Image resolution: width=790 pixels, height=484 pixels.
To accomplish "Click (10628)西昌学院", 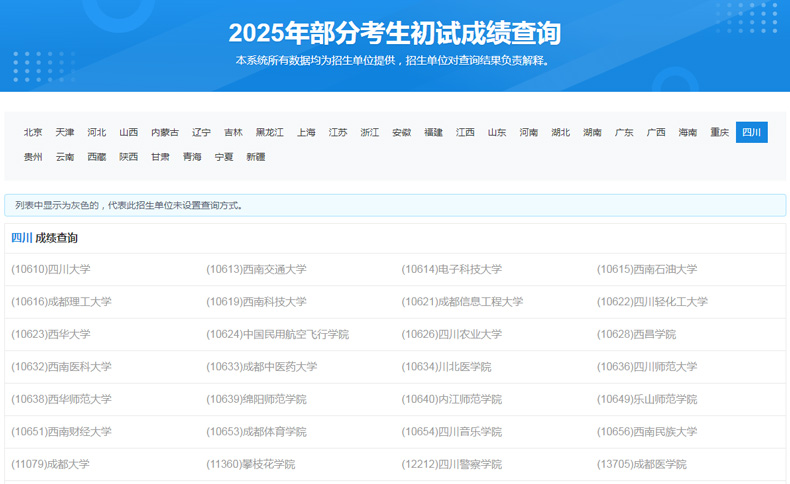I will pos(636,334).
